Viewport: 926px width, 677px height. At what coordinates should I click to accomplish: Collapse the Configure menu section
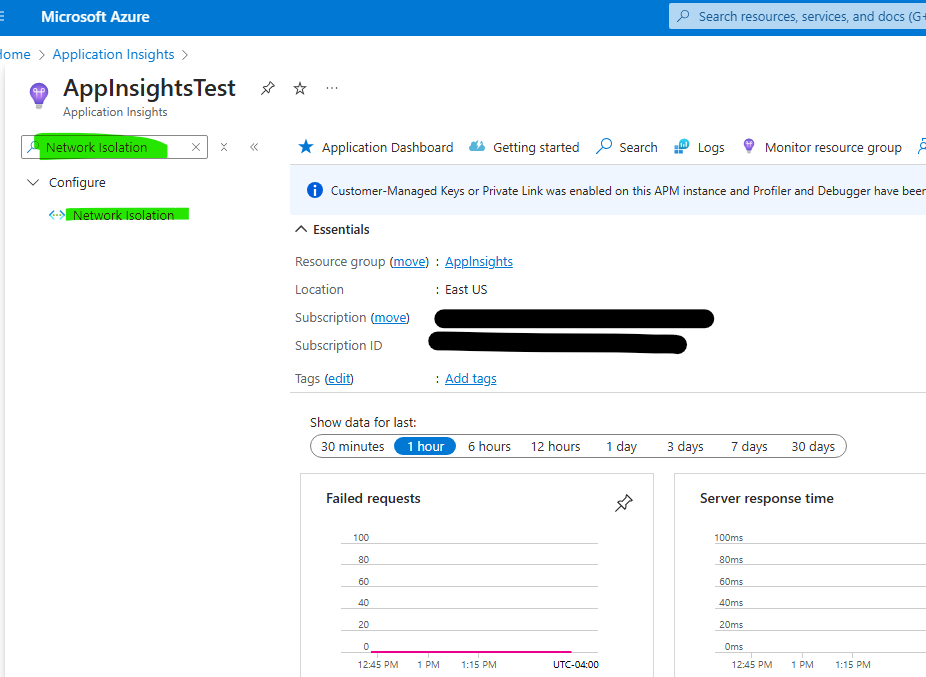click(33, 183)
